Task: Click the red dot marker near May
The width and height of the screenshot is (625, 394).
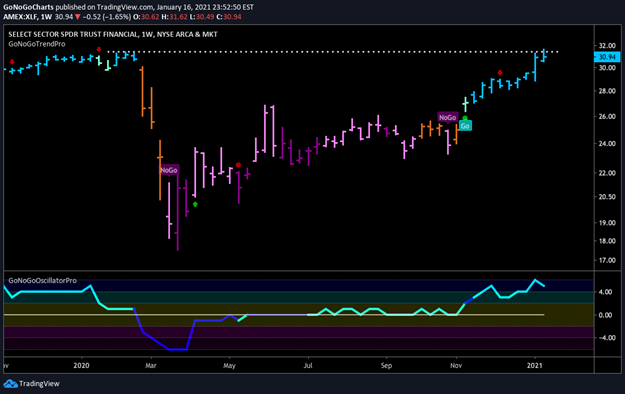Action: coord(238,165)
